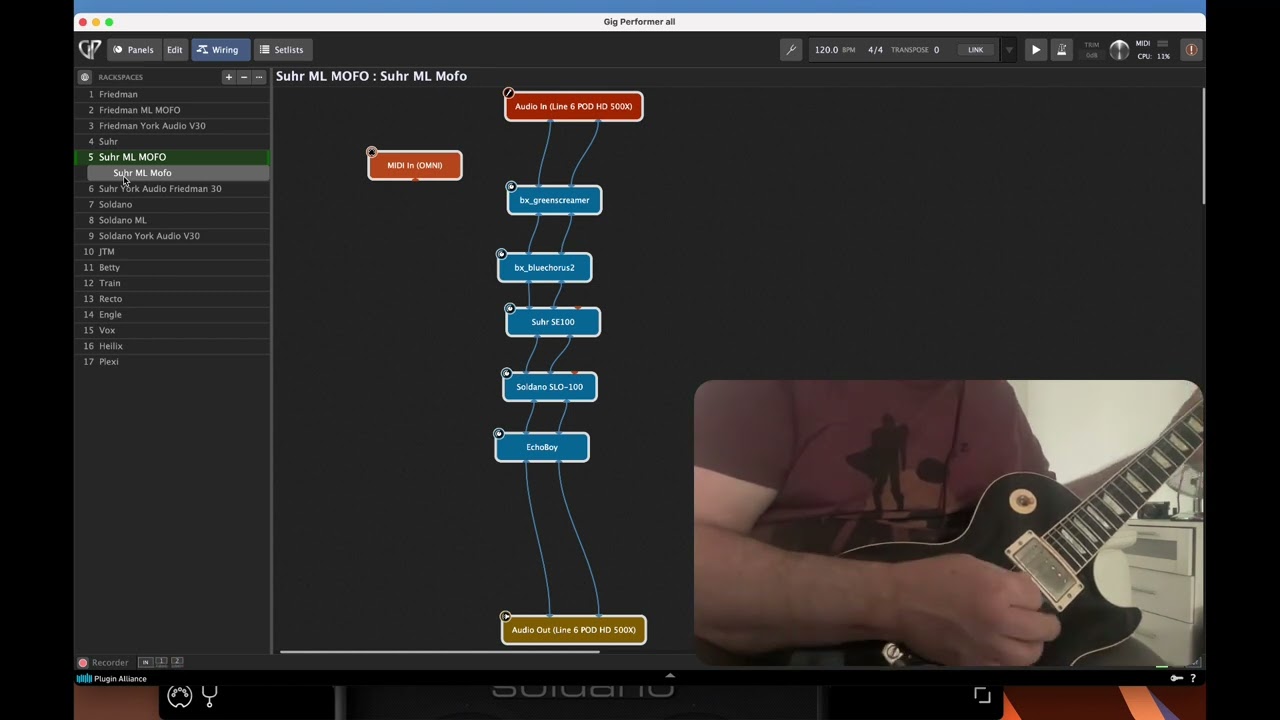This screenshot has width=1280, height=720.
Task: Adjust the trim gain knob
Action: pyautogui.click(x=1119, y=50)
